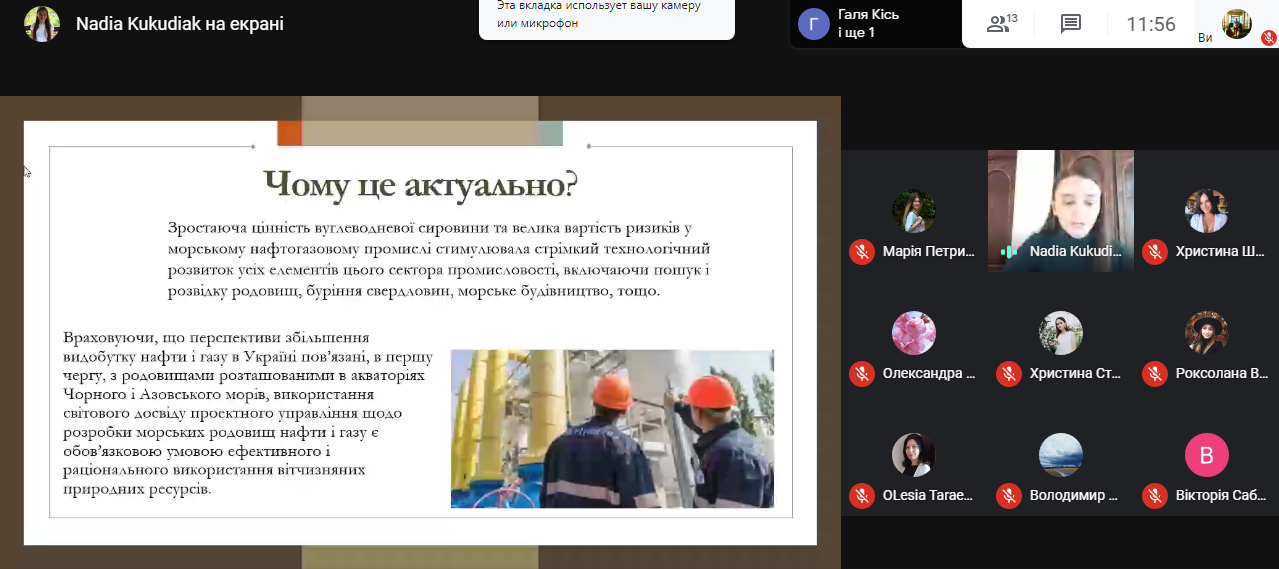Click muted mic icon for Христина Ш
Image resolution: width=1279 pixels, height=569 pixels.
point(1155,252)
